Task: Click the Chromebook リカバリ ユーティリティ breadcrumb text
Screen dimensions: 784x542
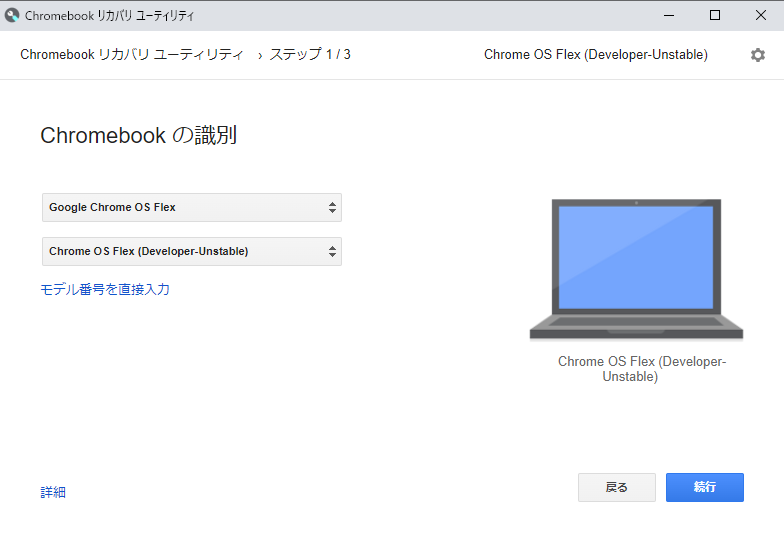Action: tap(132, 54)
